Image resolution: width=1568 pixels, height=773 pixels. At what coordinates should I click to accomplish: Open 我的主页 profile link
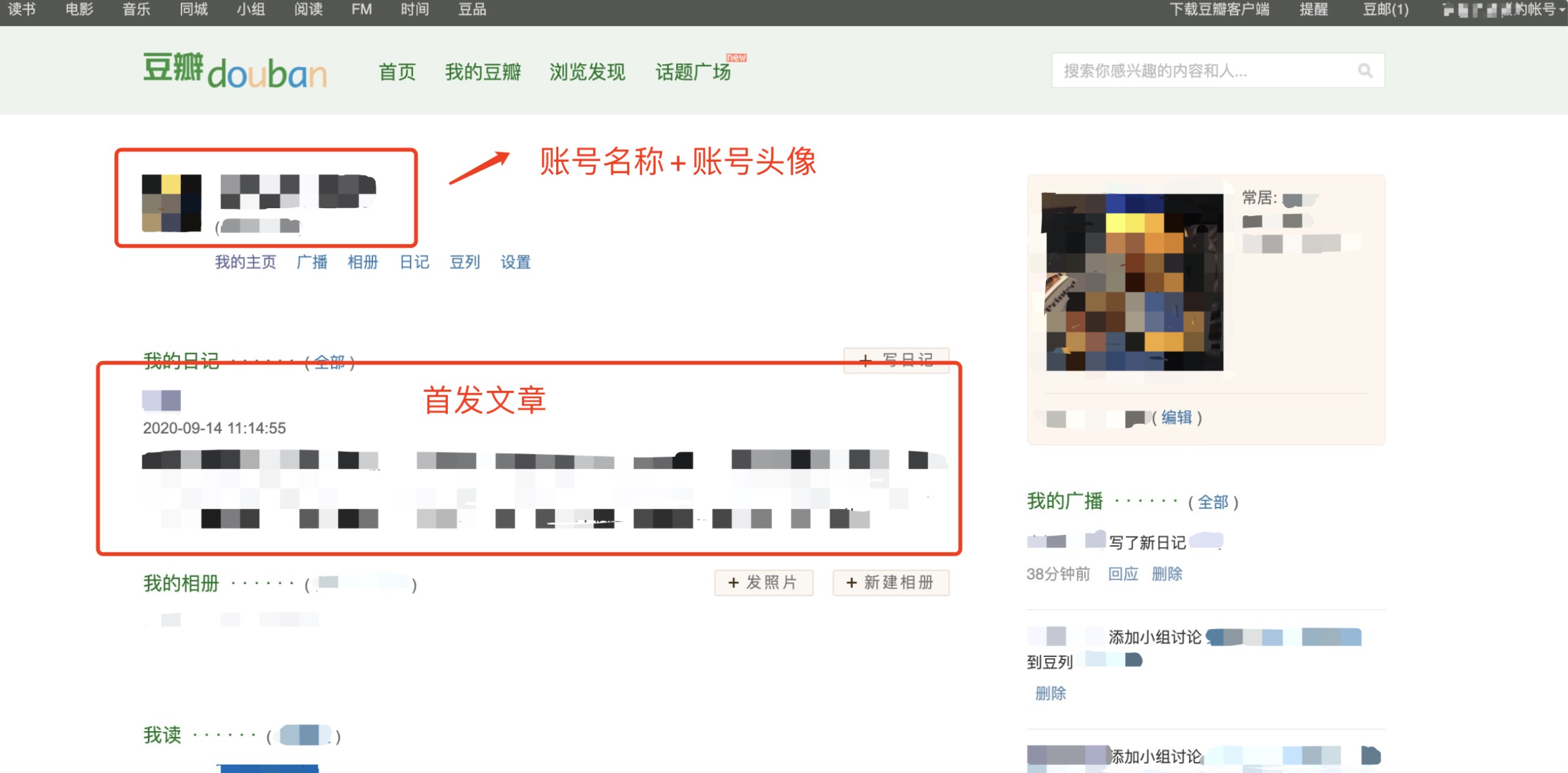(245, 262)
